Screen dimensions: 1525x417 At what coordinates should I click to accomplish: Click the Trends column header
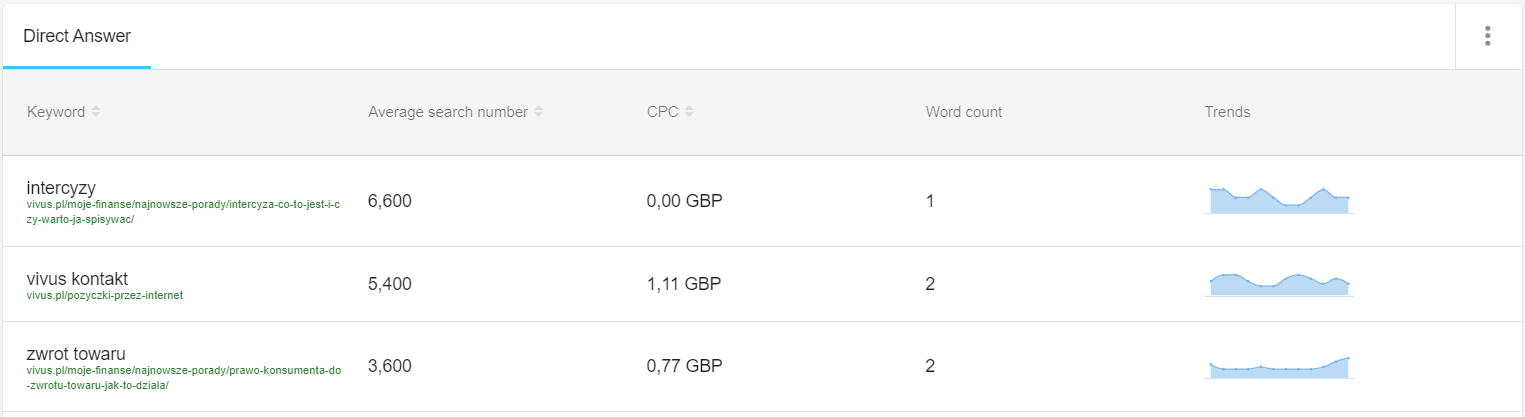1228,112
